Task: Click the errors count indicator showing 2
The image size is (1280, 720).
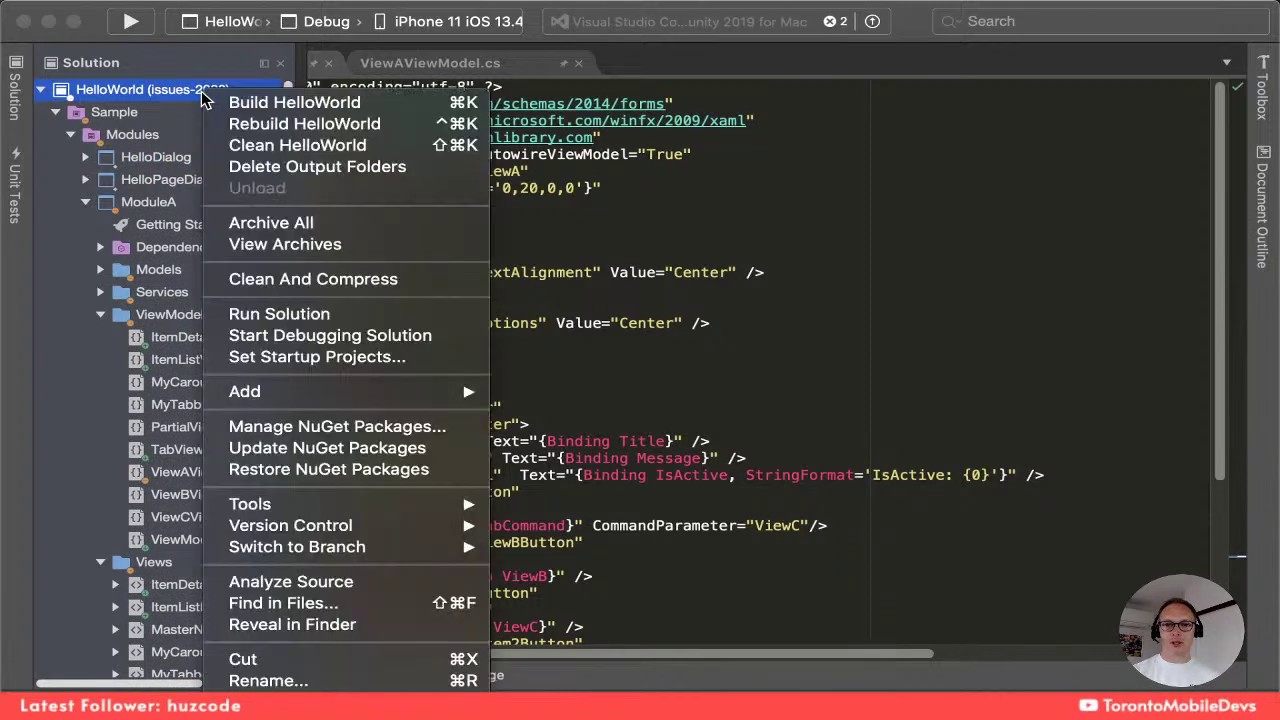Action: [836, 21]
